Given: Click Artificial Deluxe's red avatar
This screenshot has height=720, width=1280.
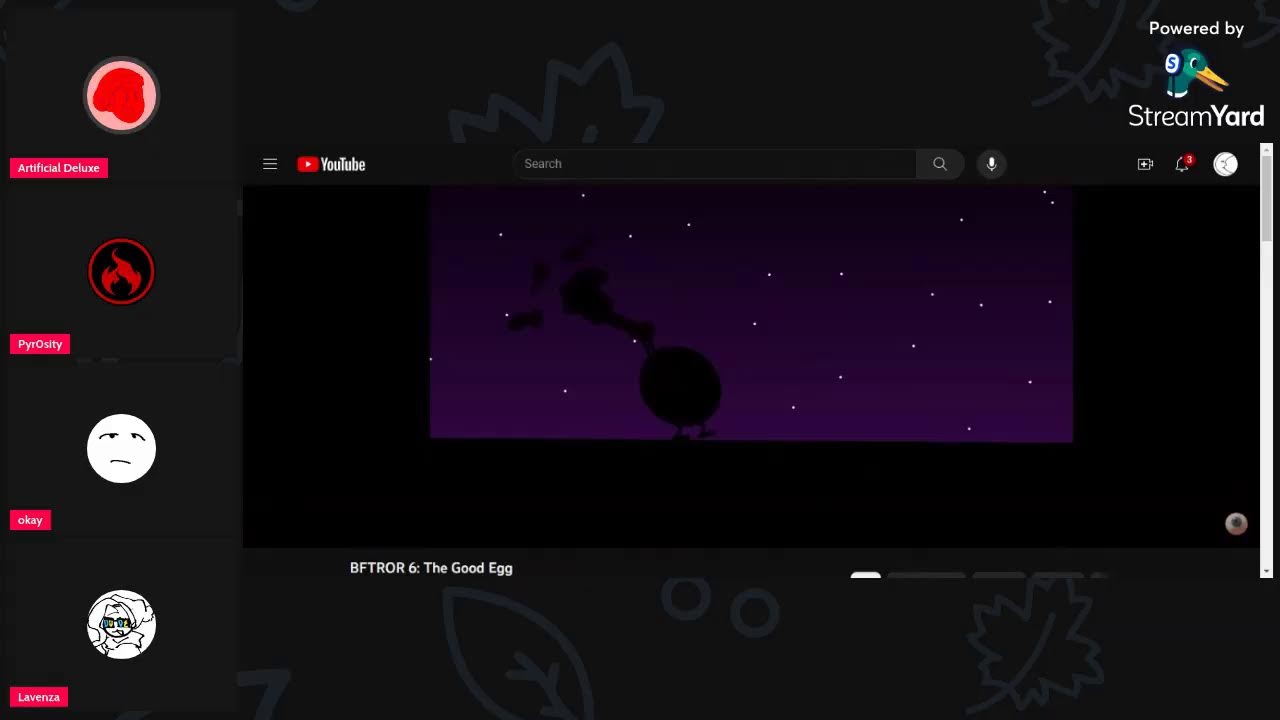Looking at the screenshot, I should 121,96.
